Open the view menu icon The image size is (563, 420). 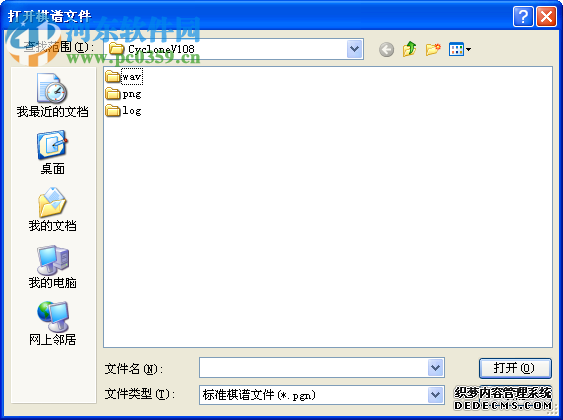460,50
